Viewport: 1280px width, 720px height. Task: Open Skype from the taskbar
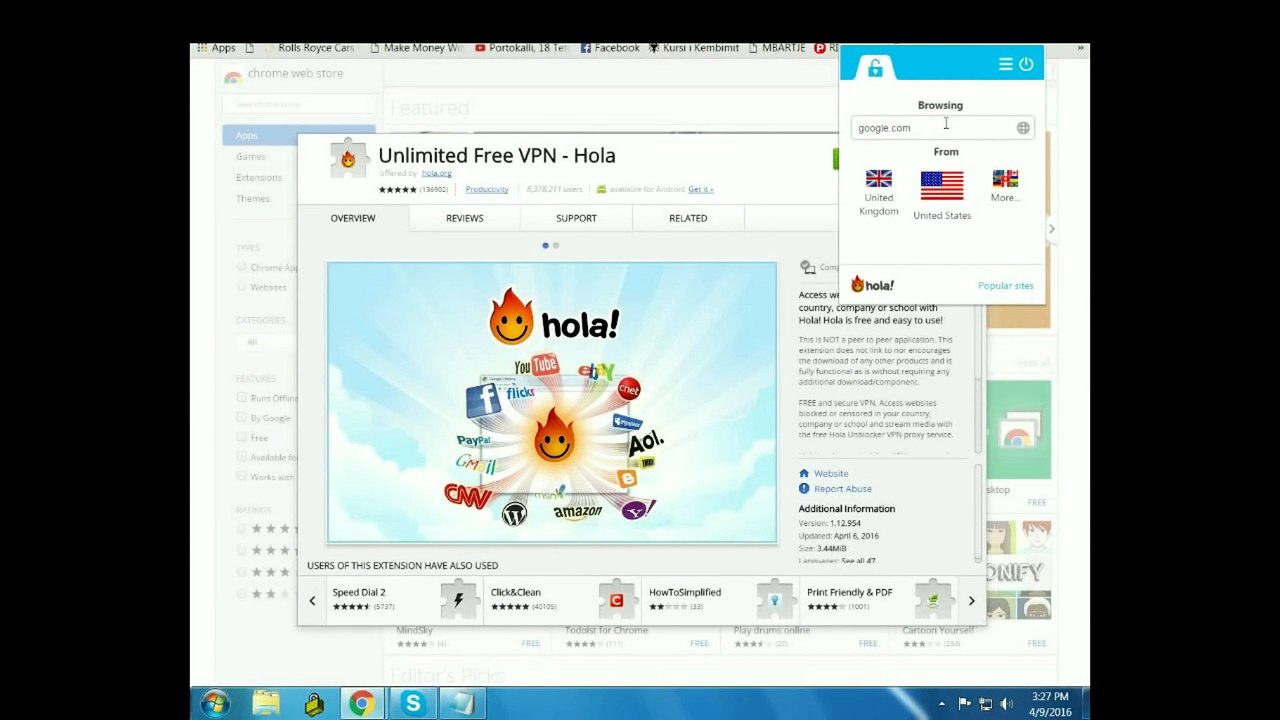[x=412, y=704]
